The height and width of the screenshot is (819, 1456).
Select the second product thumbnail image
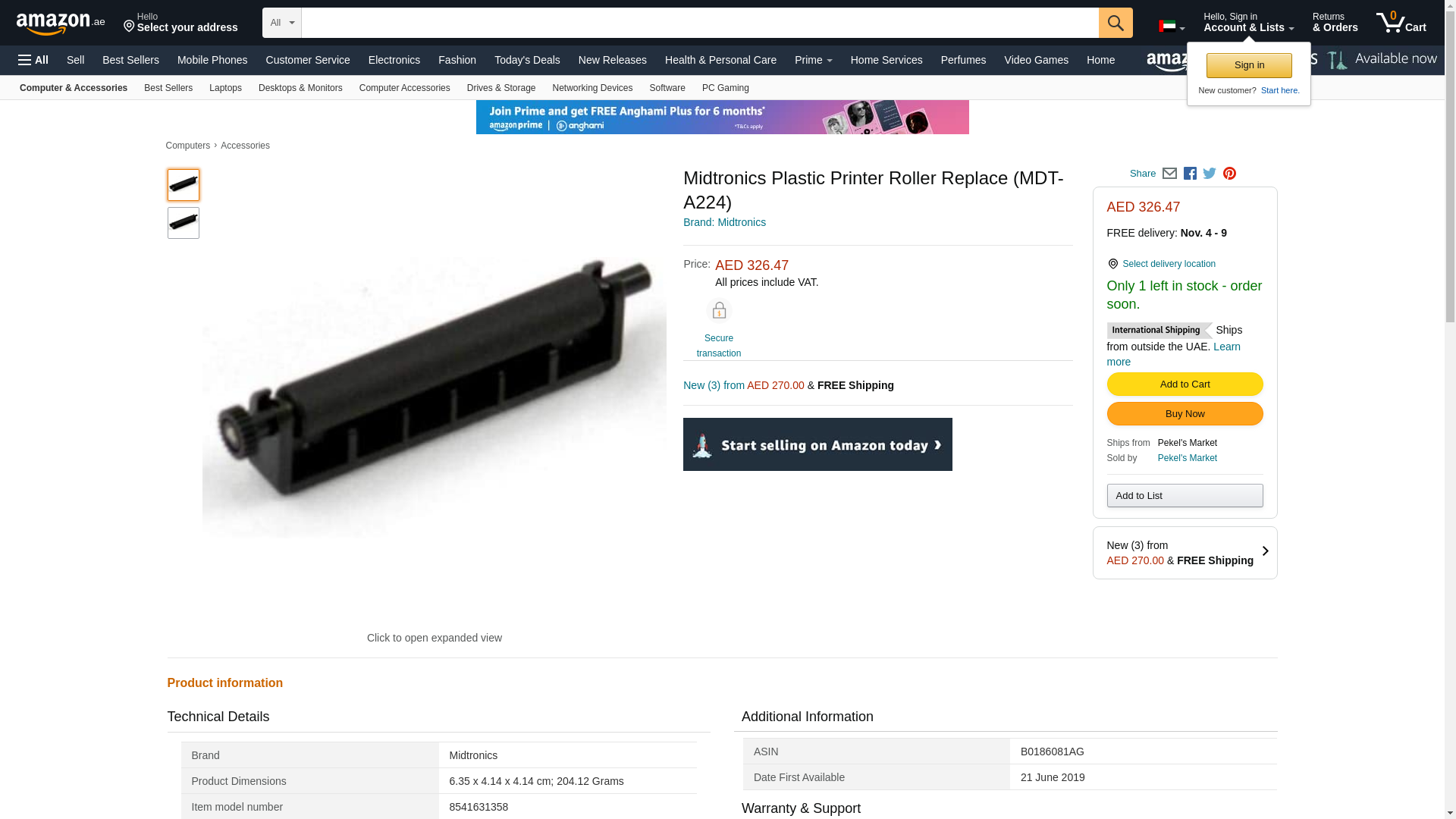184,223
